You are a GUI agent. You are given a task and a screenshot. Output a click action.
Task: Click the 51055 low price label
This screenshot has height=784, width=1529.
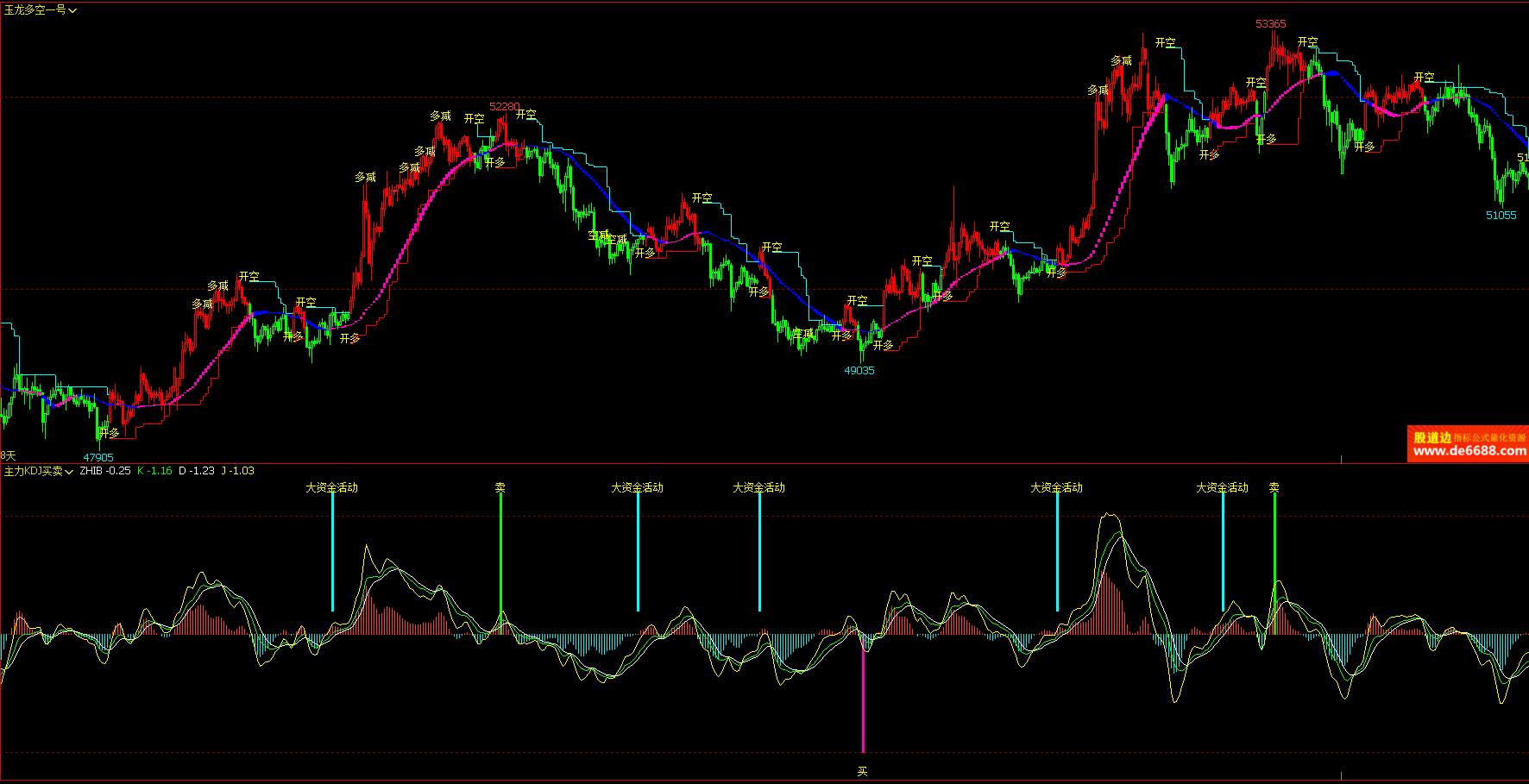click(x=1501, y=216)
